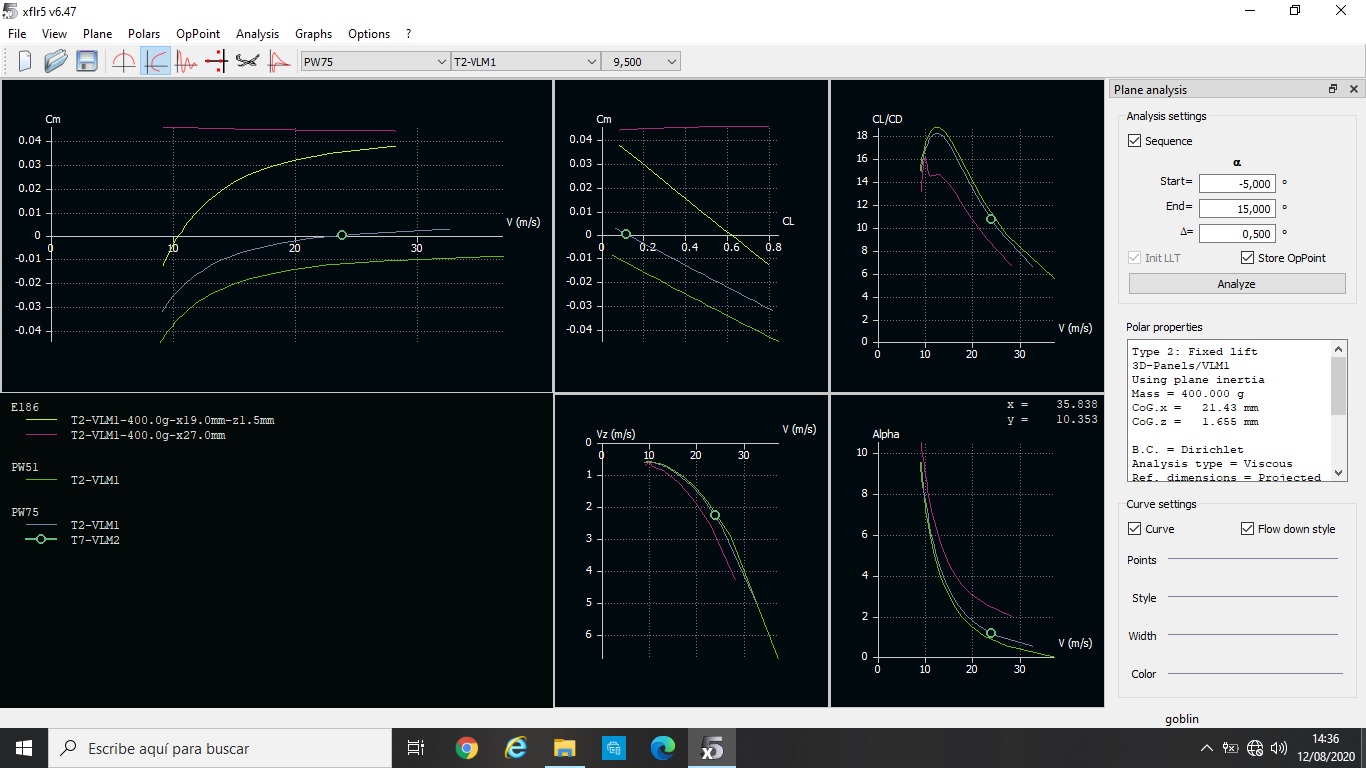
Task: Open the 9,500 operating point dropdown
Action: (x=640, y=62)
